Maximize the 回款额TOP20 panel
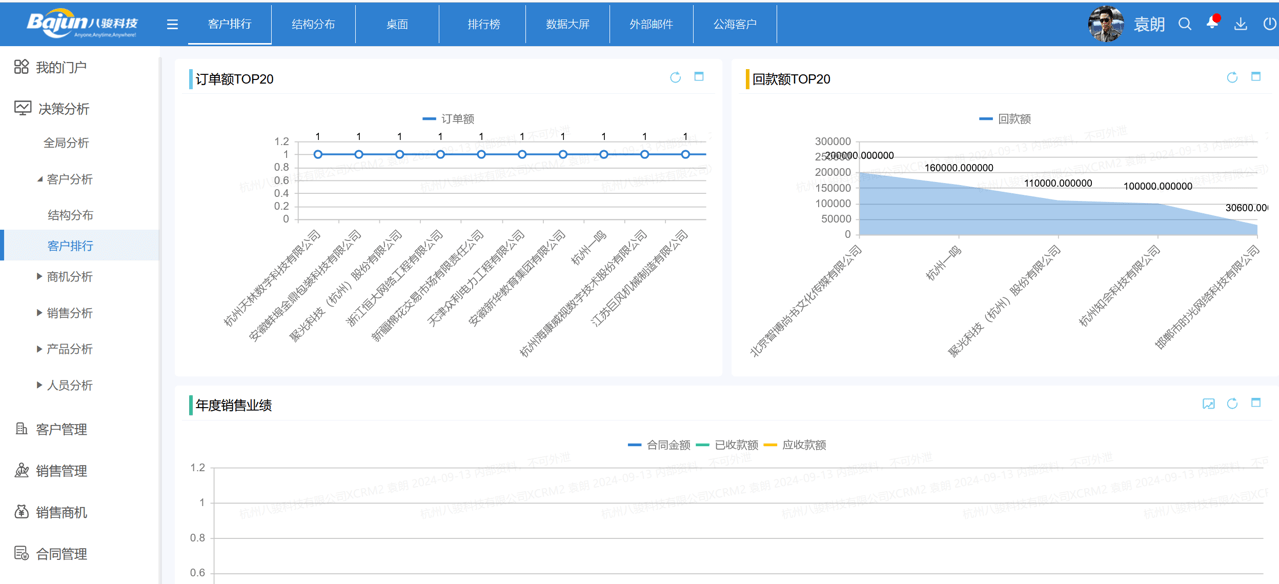The width and height of the screenshot is (1279, 584). pyautogui.click(x=1256, y=77)
